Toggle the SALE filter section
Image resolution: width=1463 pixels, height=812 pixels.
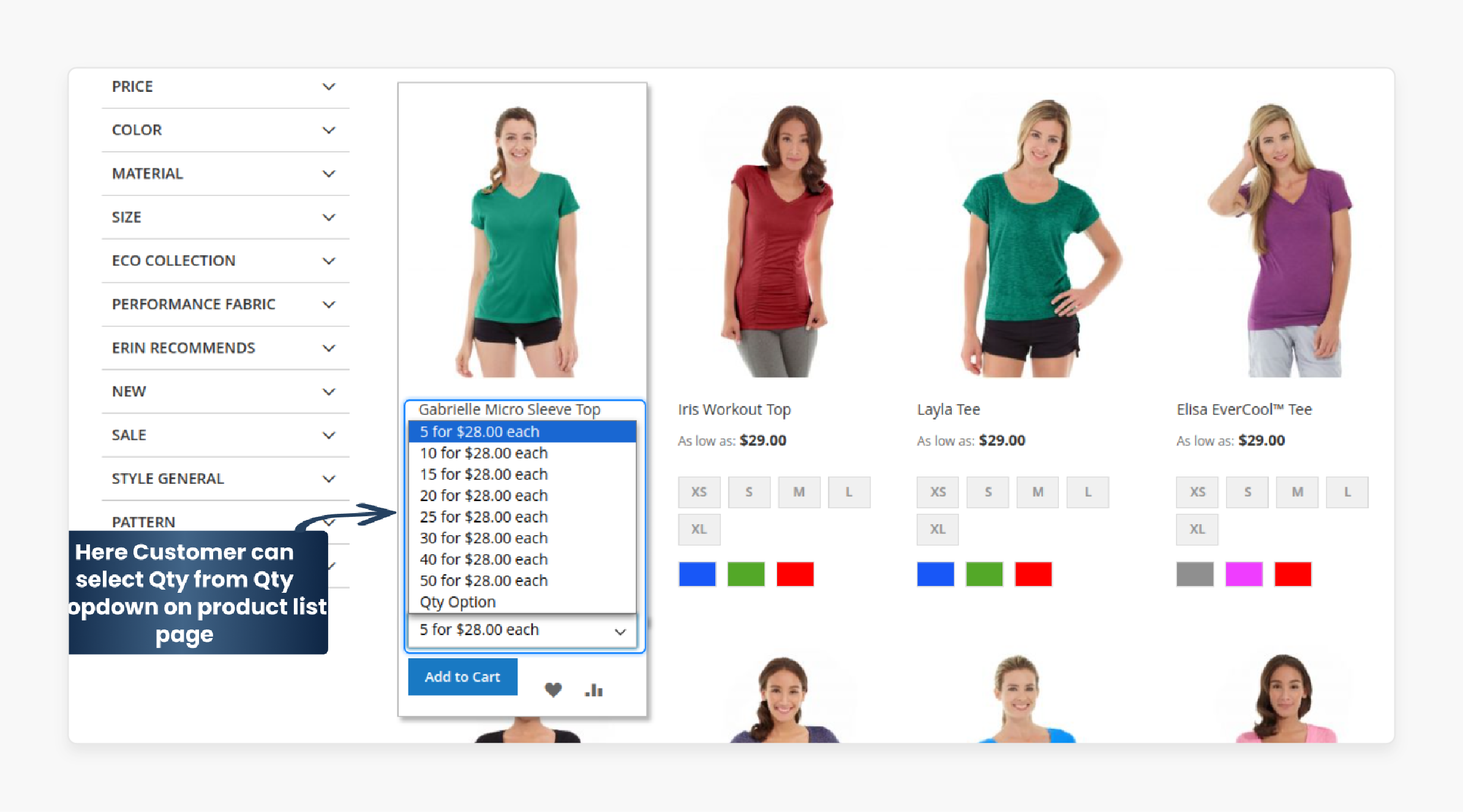[224, 436]
